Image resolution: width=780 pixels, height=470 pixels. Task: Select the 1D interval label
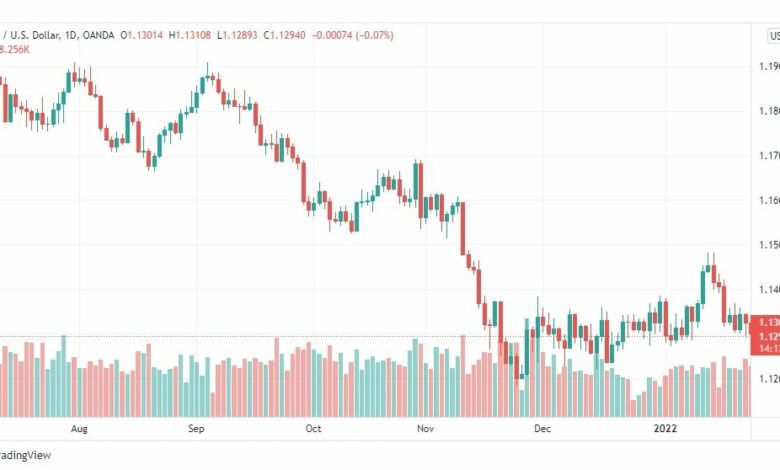(x=72, y=35)
